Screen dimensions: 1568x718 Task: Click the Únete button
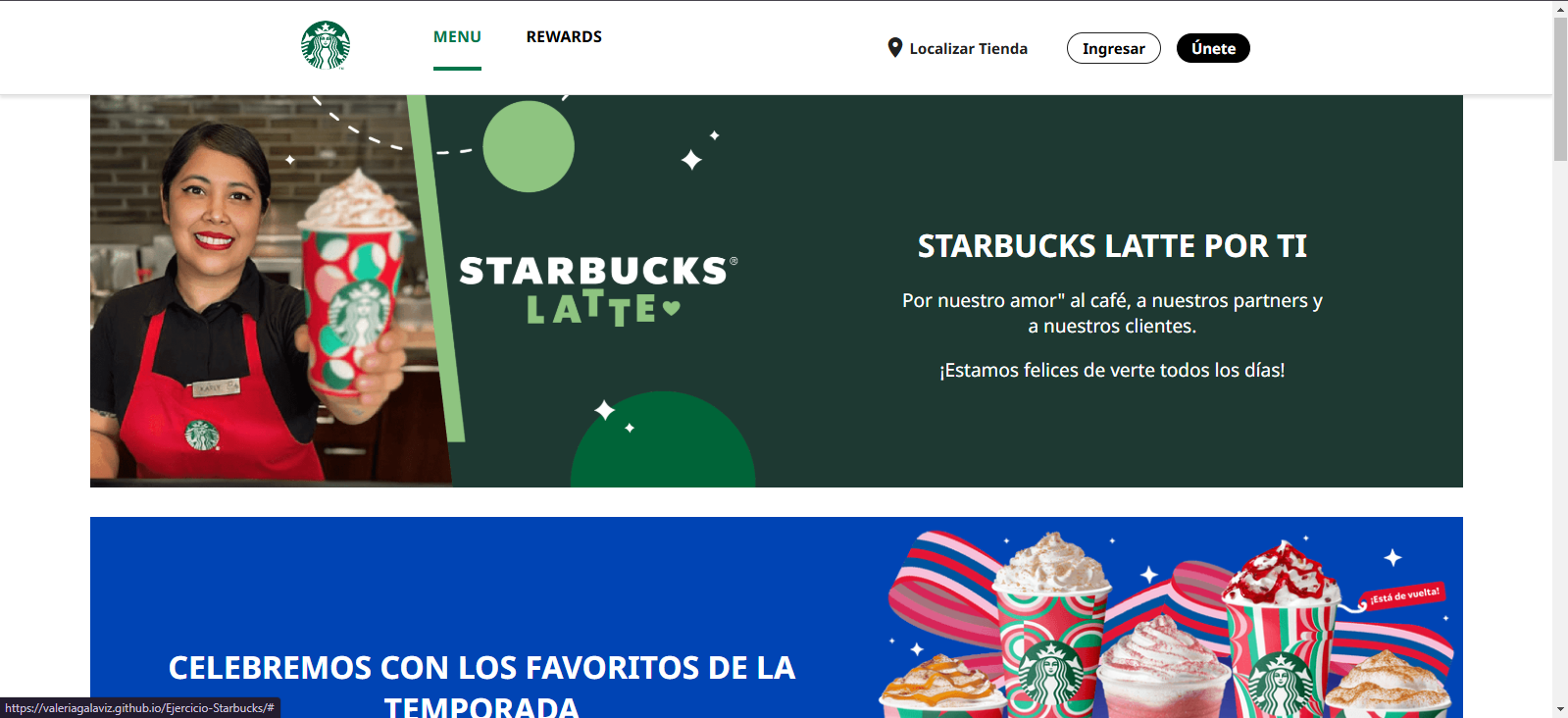[1213, 48]
